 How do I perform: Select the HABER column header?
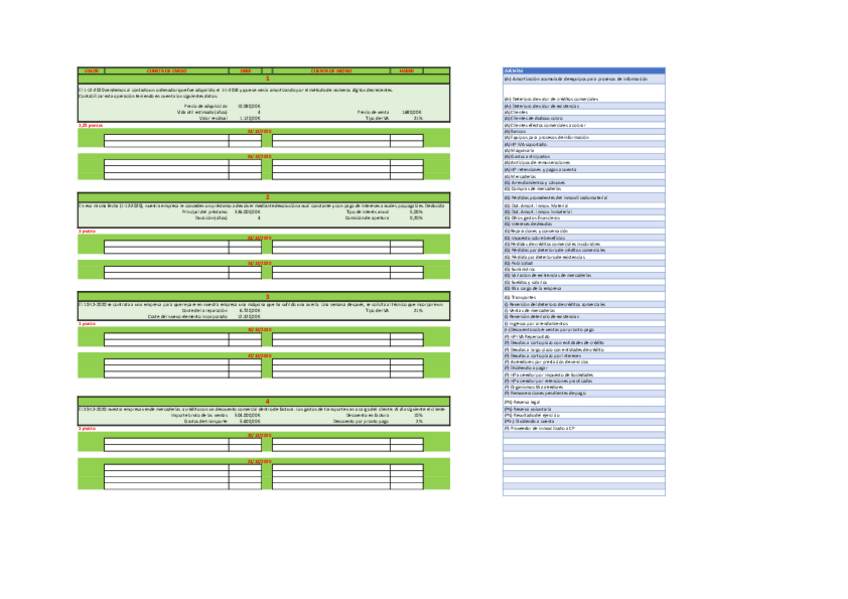[406, 70]
